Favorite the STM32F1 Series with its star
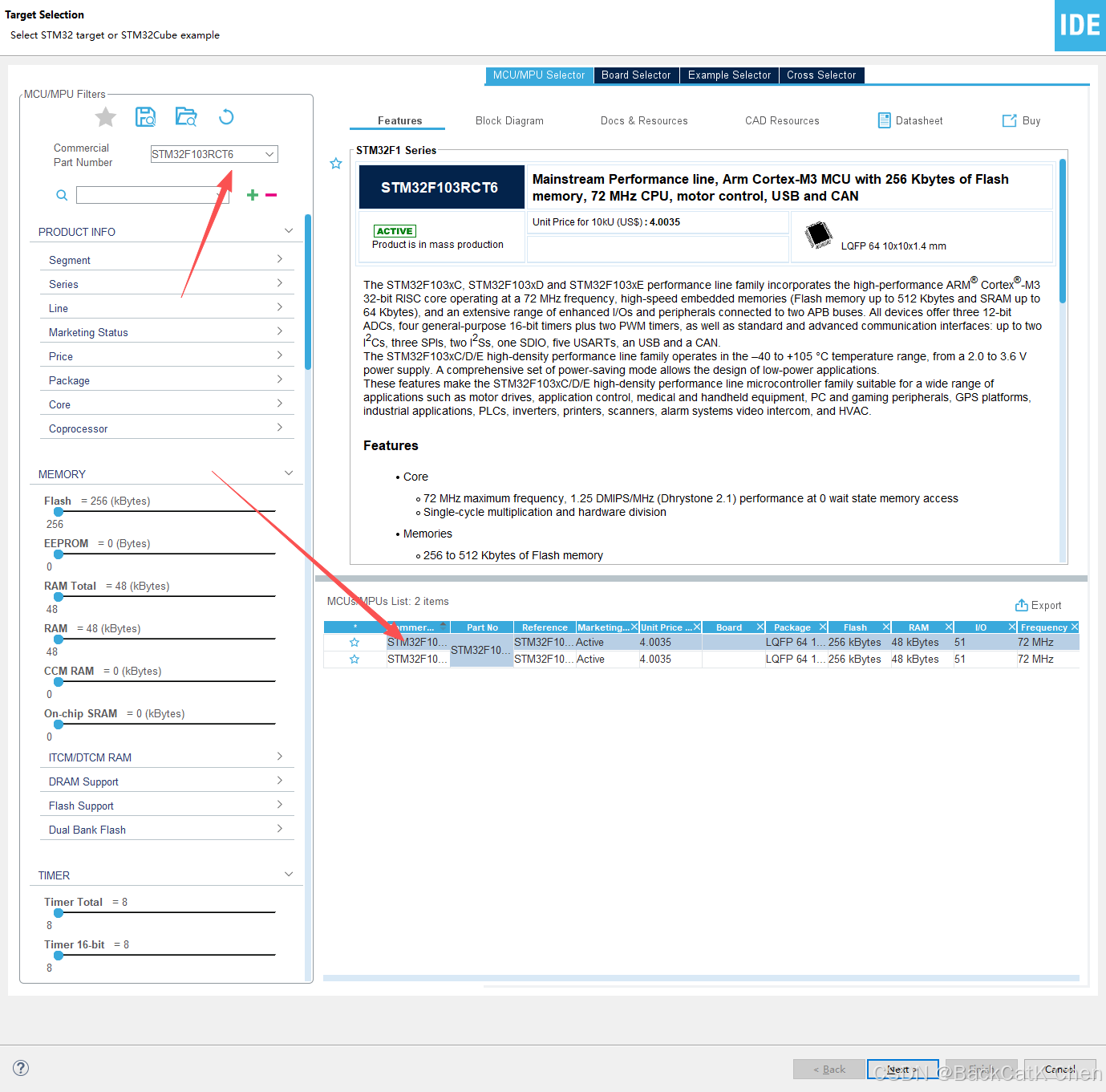Image resolution: width=1106 pixels, height=1092 pixels. click(336, 164)
